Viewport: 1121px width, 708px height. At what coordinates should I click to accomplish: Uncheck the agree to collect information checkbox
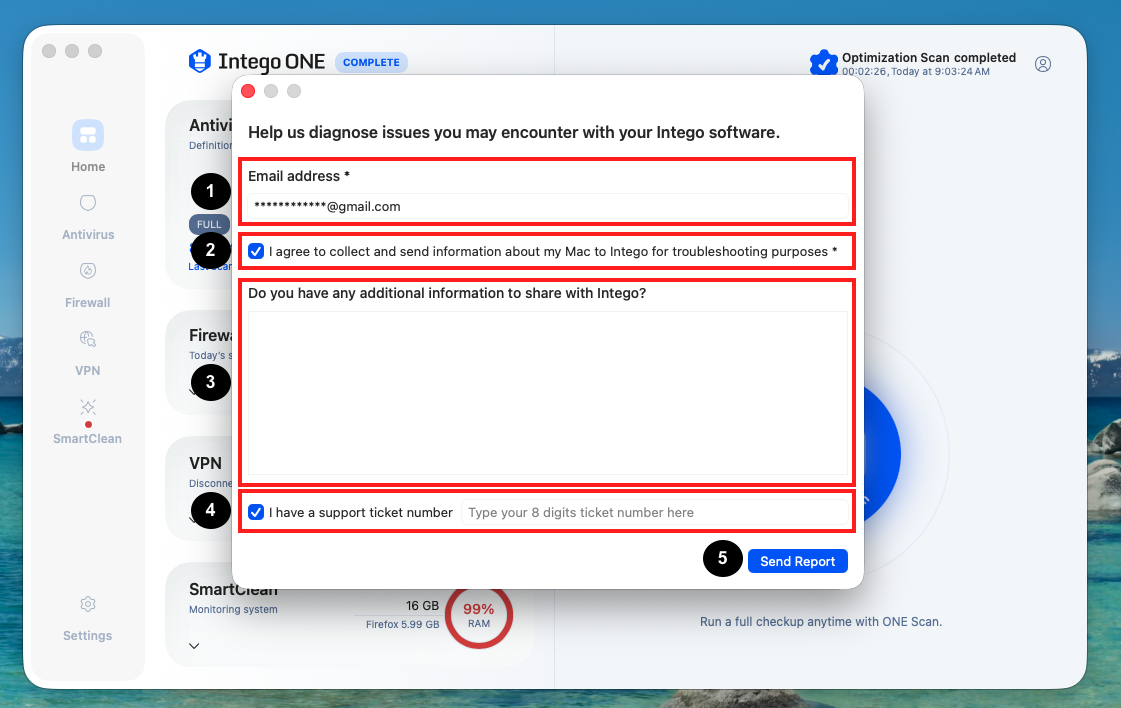click(x=256, y=251)
